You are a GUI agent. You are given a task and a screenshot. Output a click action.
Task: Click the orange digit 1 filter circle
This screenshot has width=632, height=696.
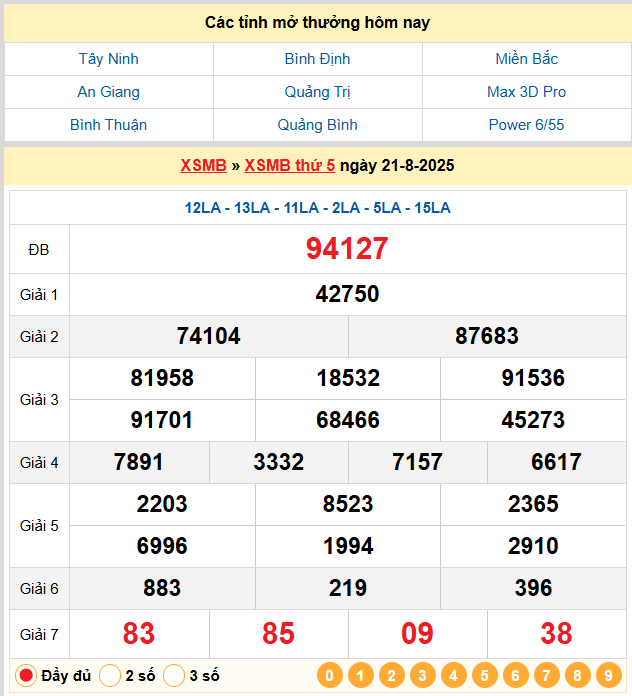tap(360, 676)
